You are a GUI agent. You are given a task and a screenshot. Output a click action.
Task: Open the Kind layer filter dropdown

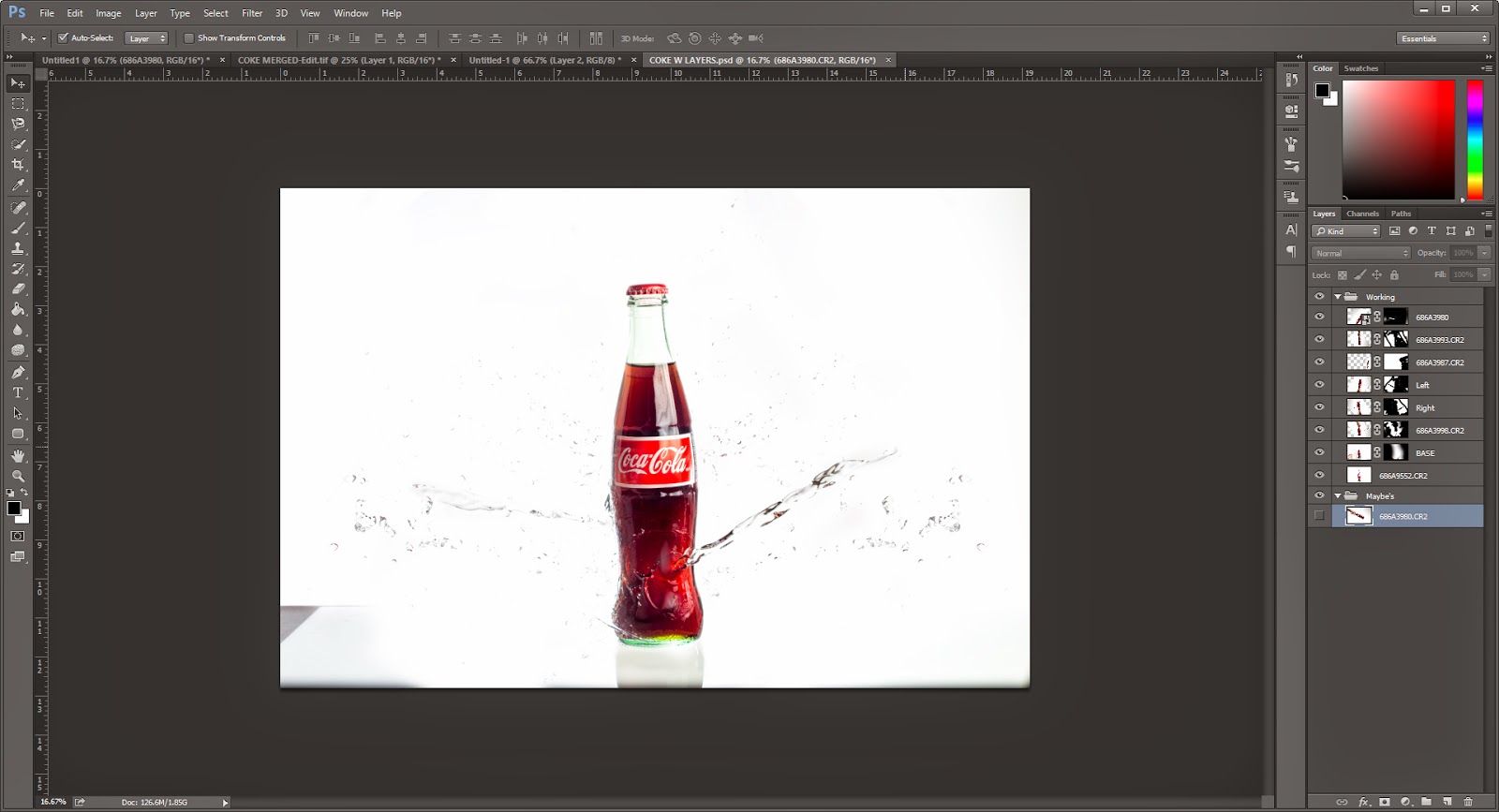(x=1346, y=230)
